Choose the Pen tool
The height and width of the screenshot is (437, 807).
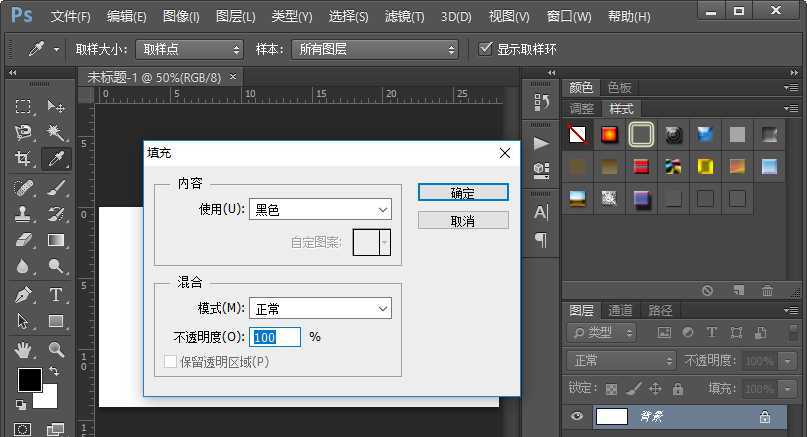(x=23, y=295)
